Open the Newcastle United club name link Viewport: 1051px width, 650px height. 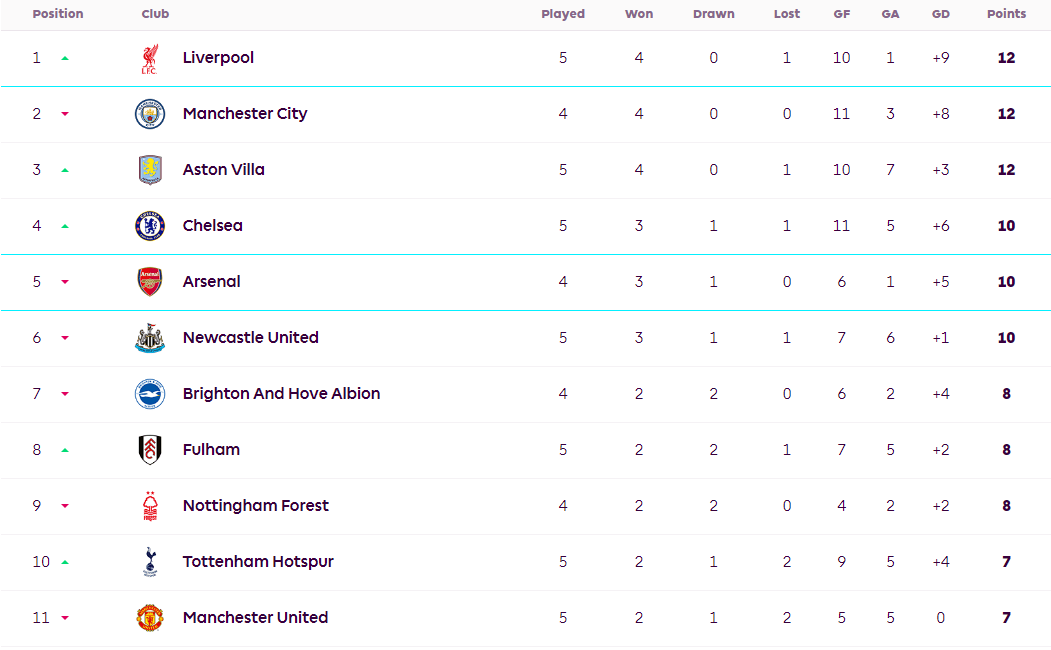(250, 338)
